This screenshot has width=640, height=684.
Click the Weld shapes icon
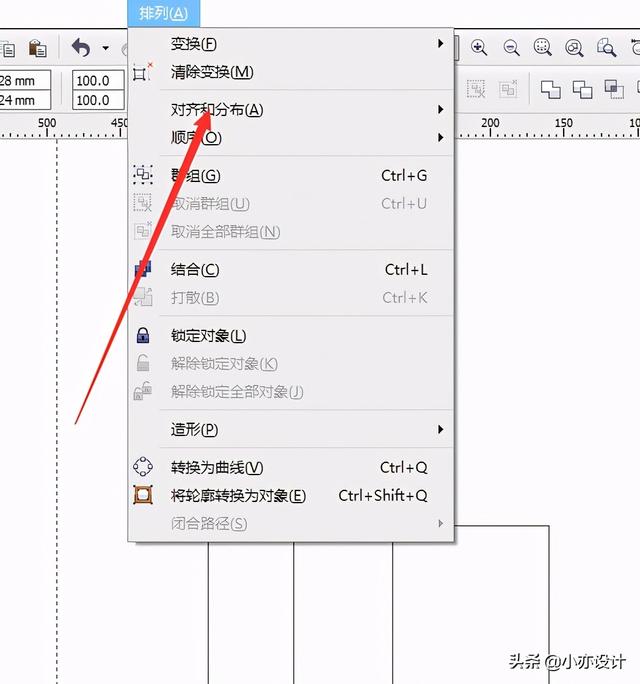pos(550,89)
